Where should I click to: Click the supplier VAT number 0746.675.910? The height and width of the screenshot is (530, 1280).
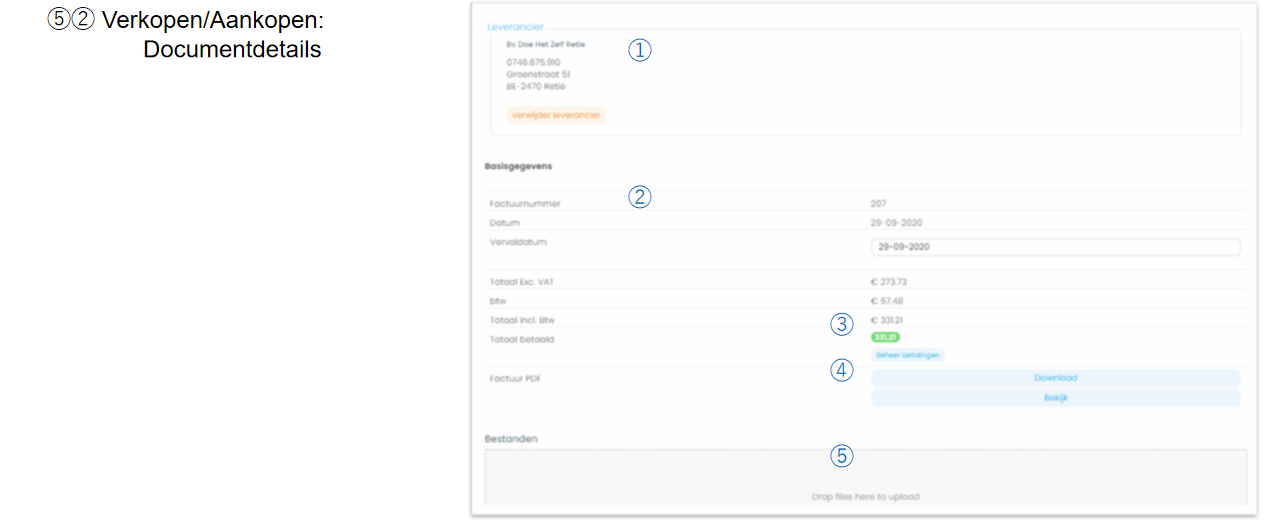(x=533, y=62)
